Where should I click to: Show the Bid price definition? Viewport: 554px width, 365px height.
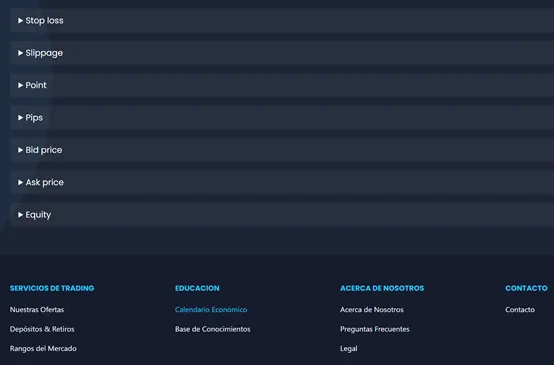click(282, 150)
